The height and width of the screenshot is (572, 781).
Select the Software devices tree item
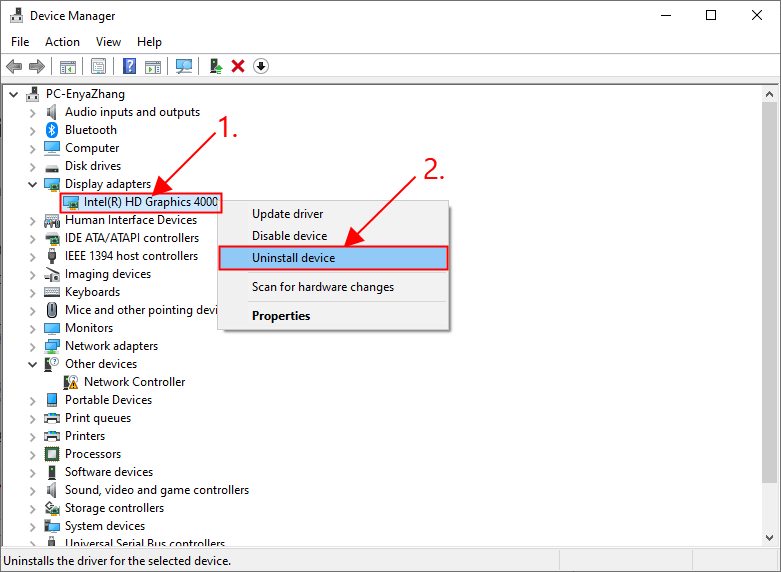109,472
